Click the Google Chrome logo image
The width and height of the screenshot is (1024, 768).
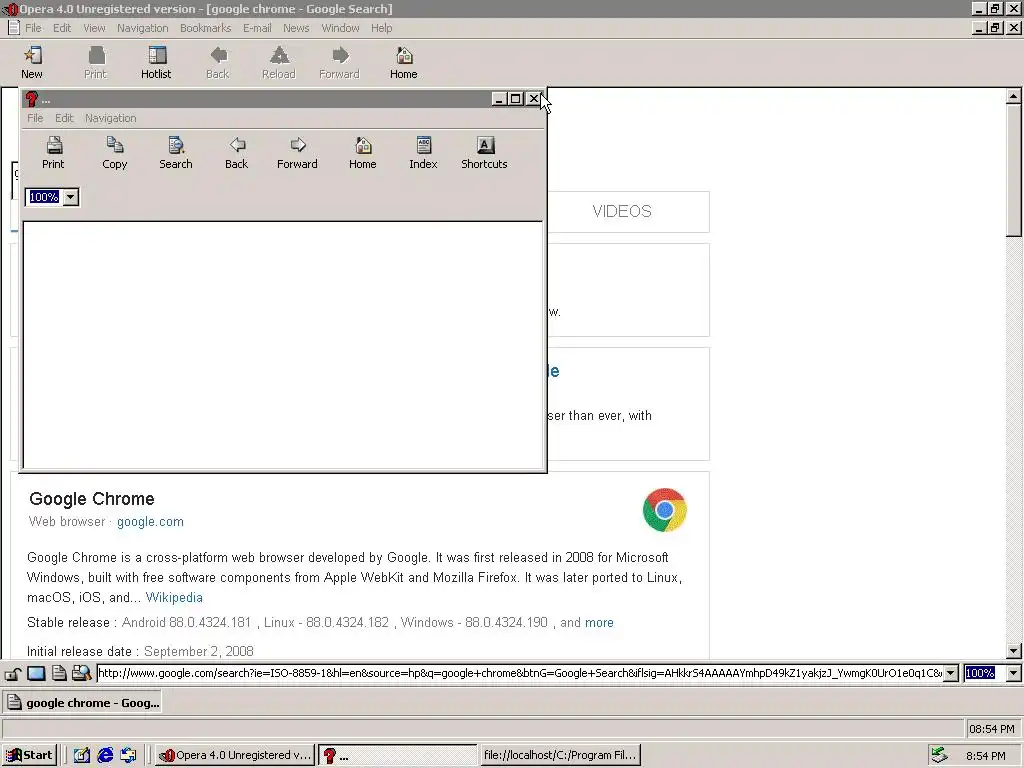(665, 510)
